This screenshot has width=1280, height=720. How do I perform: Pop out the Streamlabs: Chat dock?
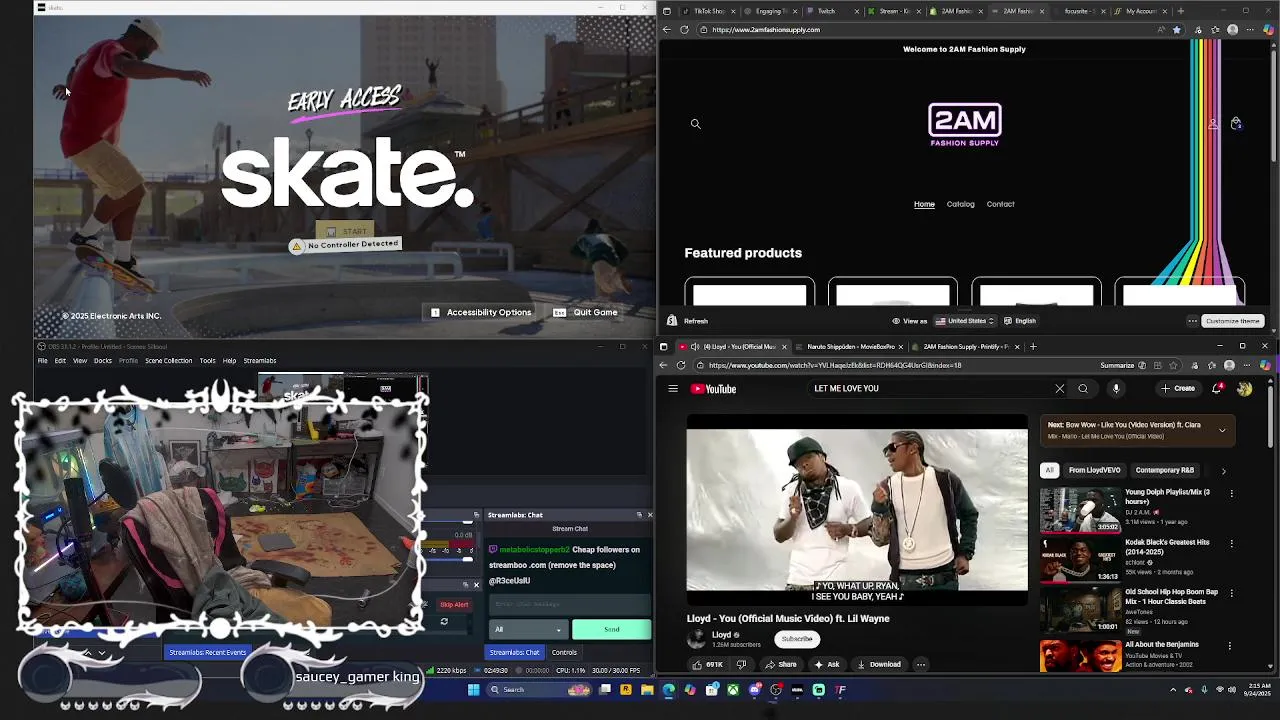[x=639, y=515]
